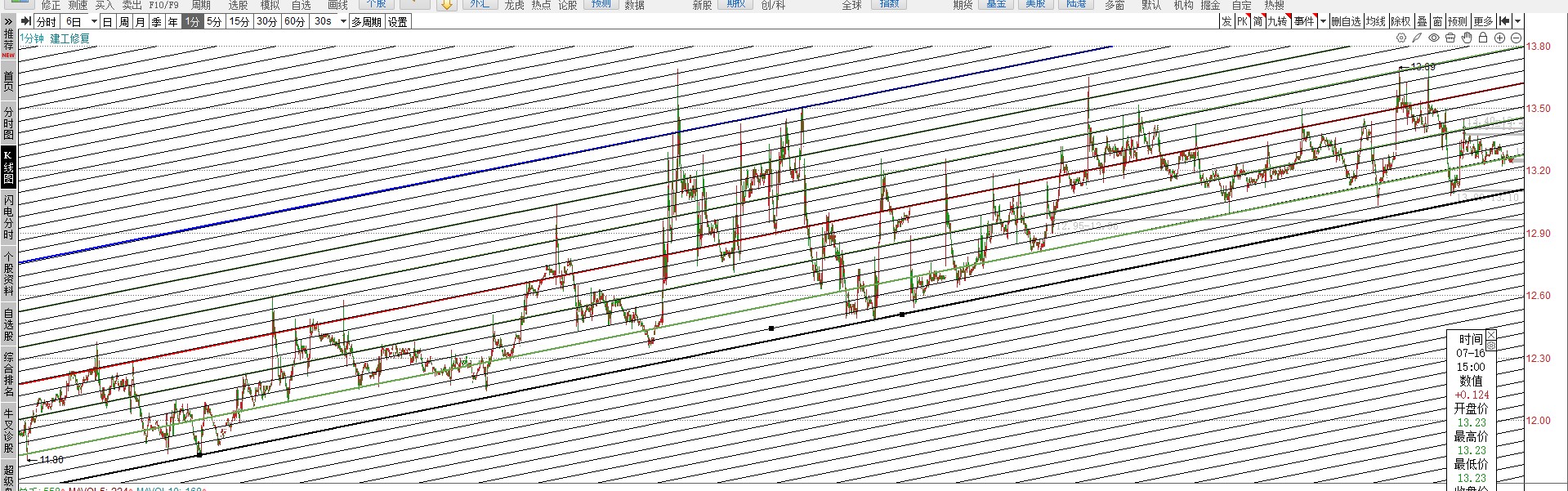Select the 6日 period button
Screen dimensions: 1568x491
click(x=74, y=21)
